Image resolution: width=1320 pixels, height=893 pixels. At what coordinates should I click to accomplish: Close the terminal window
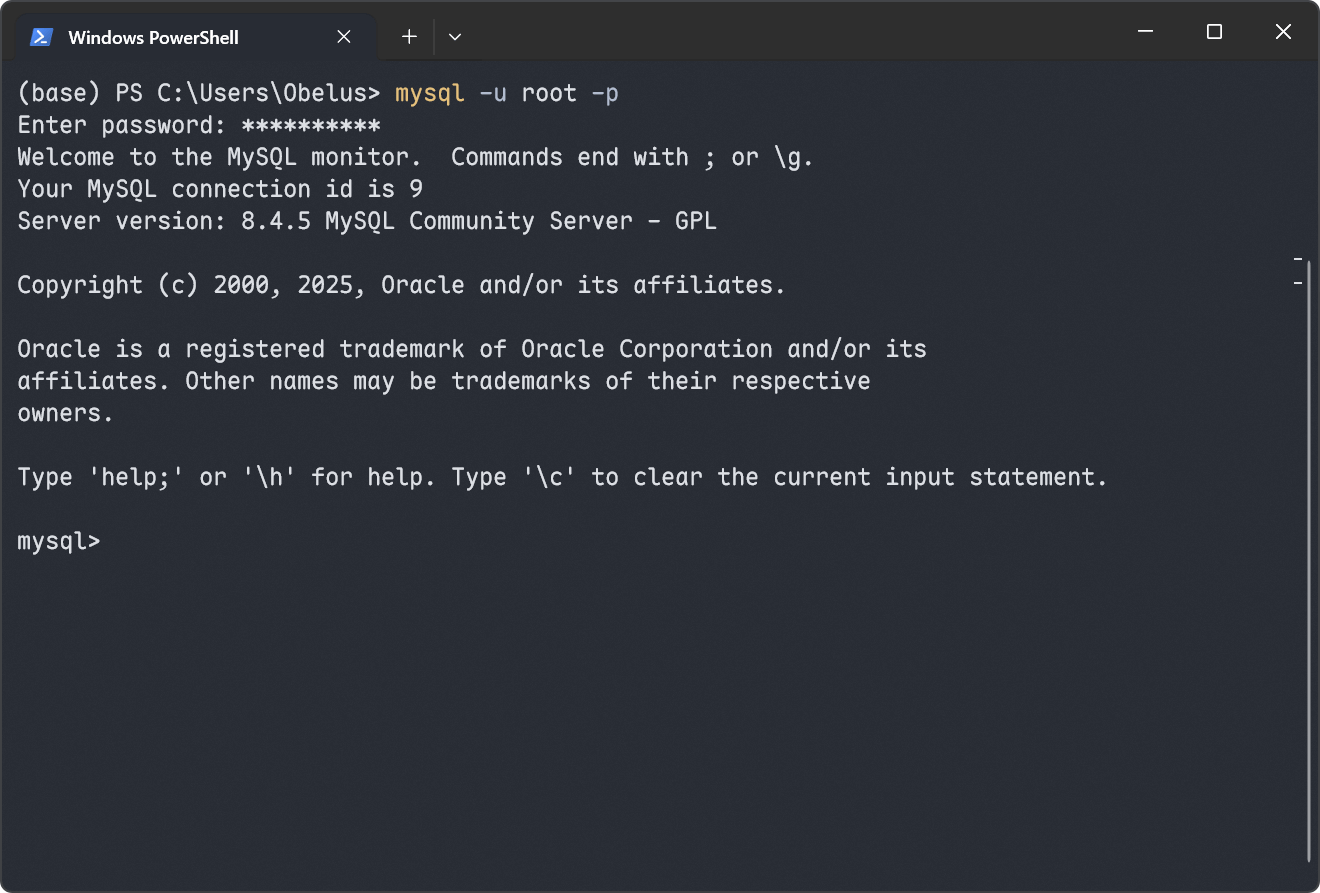[x=1283, y=32]
